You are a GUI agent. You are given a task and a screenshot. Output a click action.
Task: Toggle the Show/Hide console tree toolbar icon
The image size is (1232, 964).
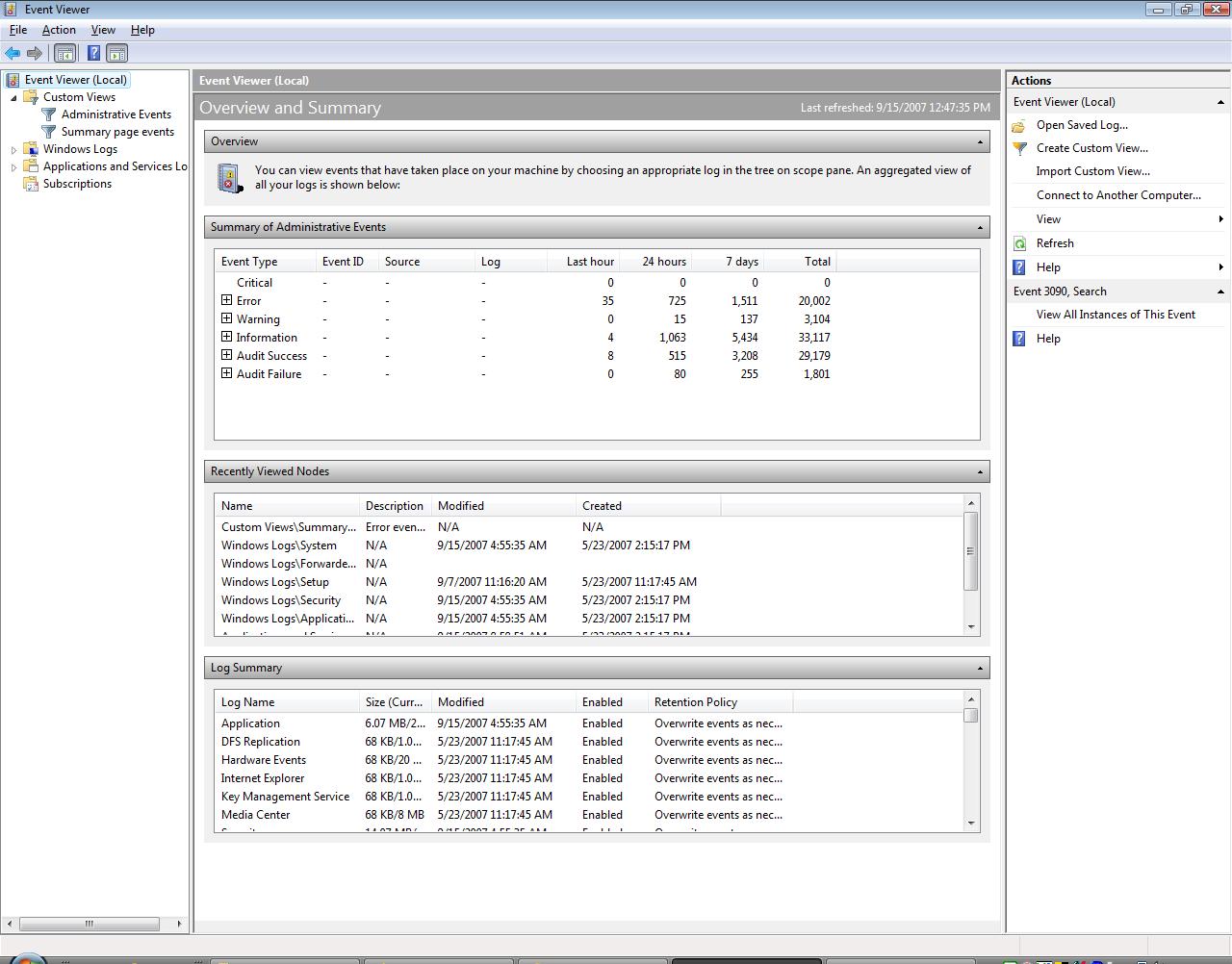pyautogui.click(x=64, y=53)
